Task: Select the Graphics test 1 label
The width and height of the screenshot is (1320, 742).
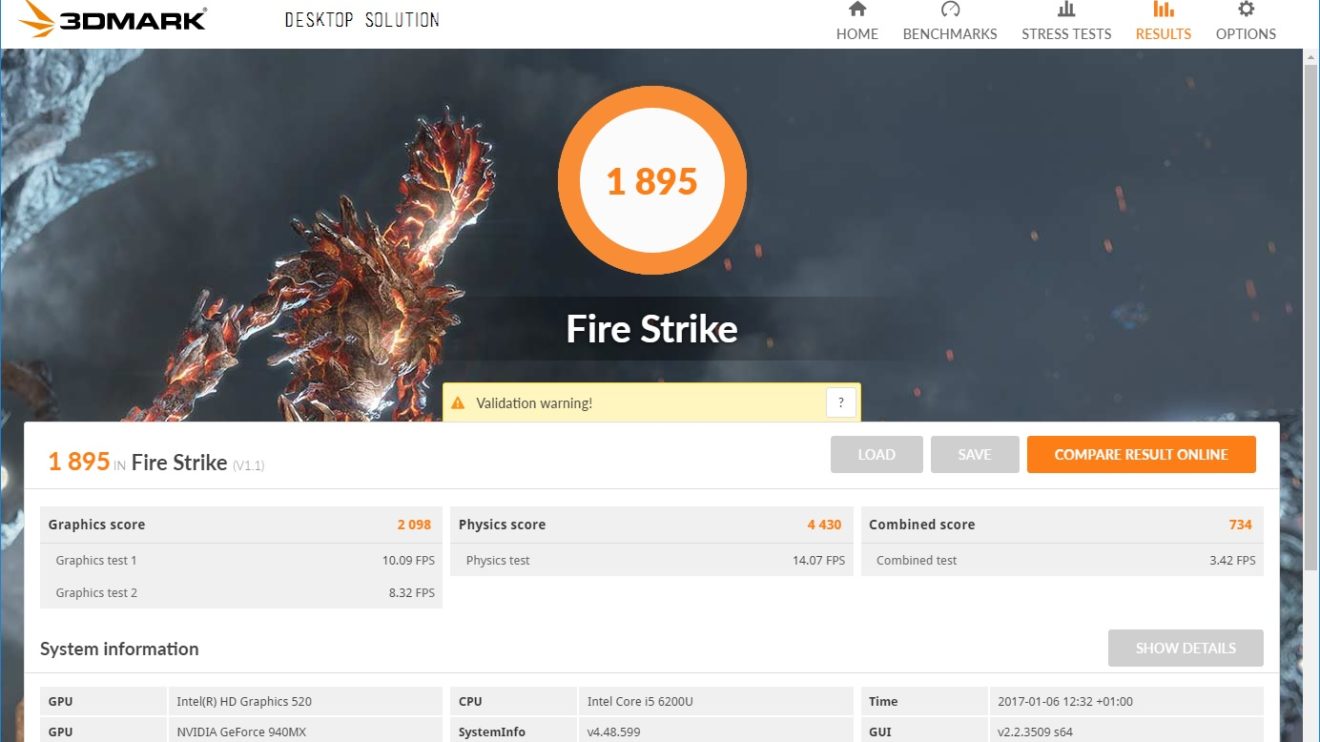Action: pyautogui.click(x=96, y=560)
